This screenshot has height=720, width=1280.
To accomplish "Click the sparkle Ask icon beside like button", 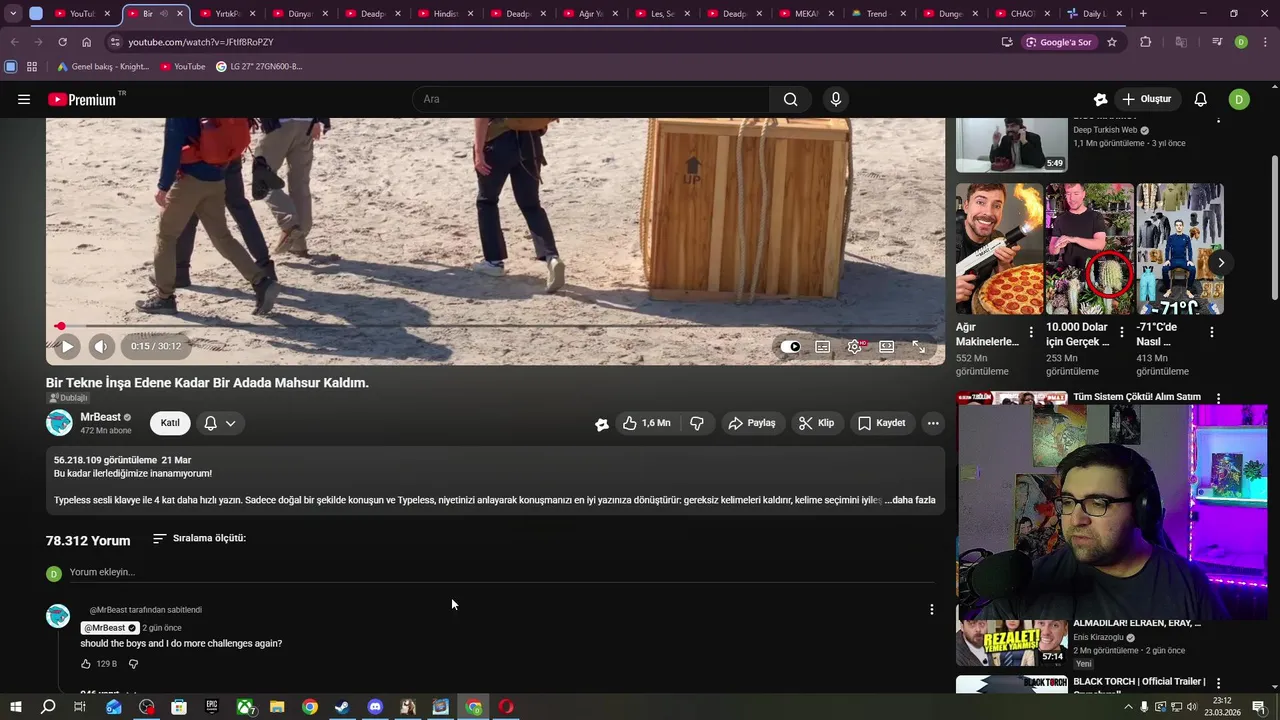I will [x=602, y=424].
